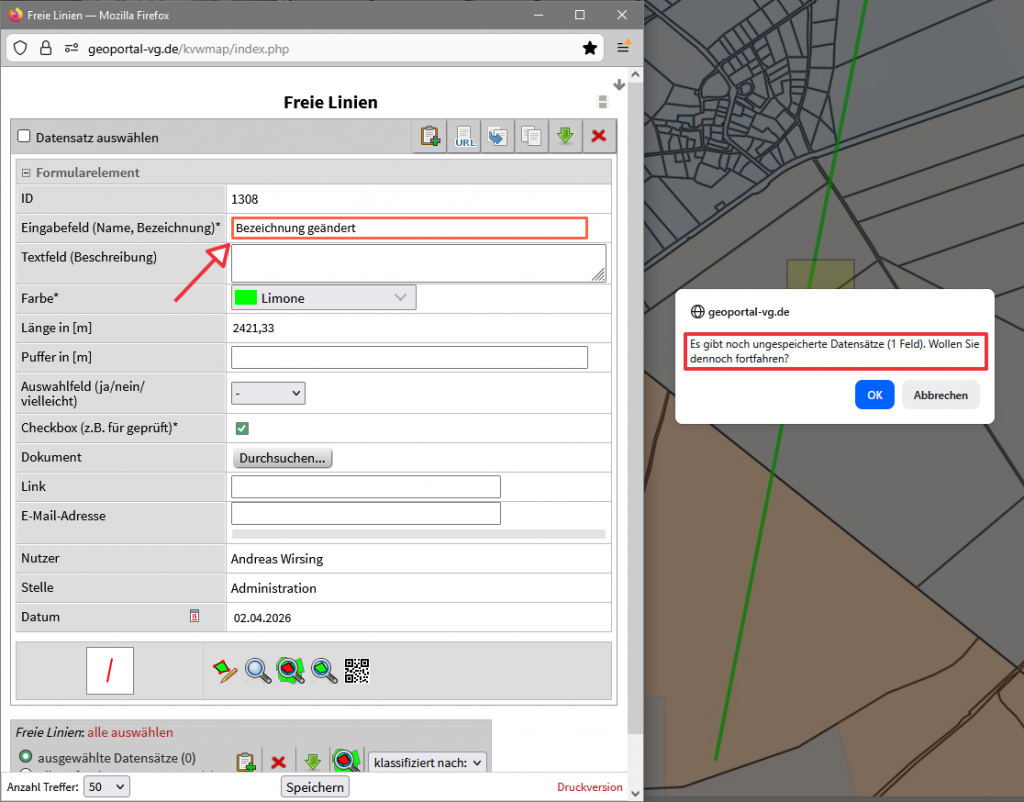Tick the 'Datensatz auswählen' checkbox
Viewport: 1024px width, 802px height.
tap(25, 137)
